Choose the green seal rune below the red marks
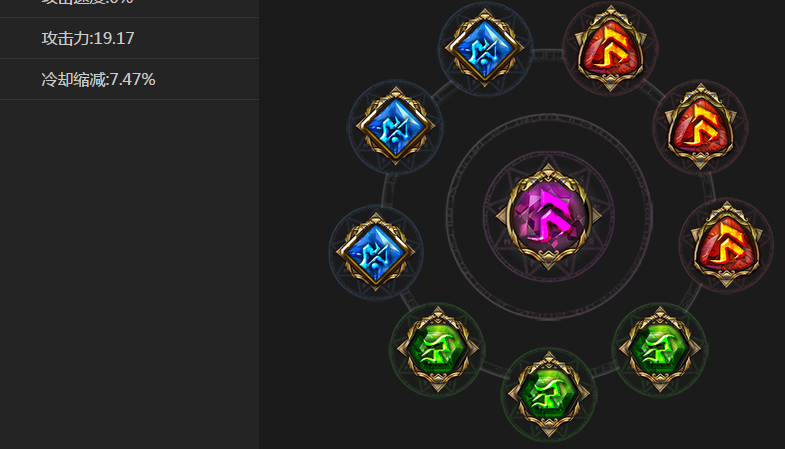Image resolution: width=785 pixels, height=449 pixels. pyautogui.click(x=660, y=349)
